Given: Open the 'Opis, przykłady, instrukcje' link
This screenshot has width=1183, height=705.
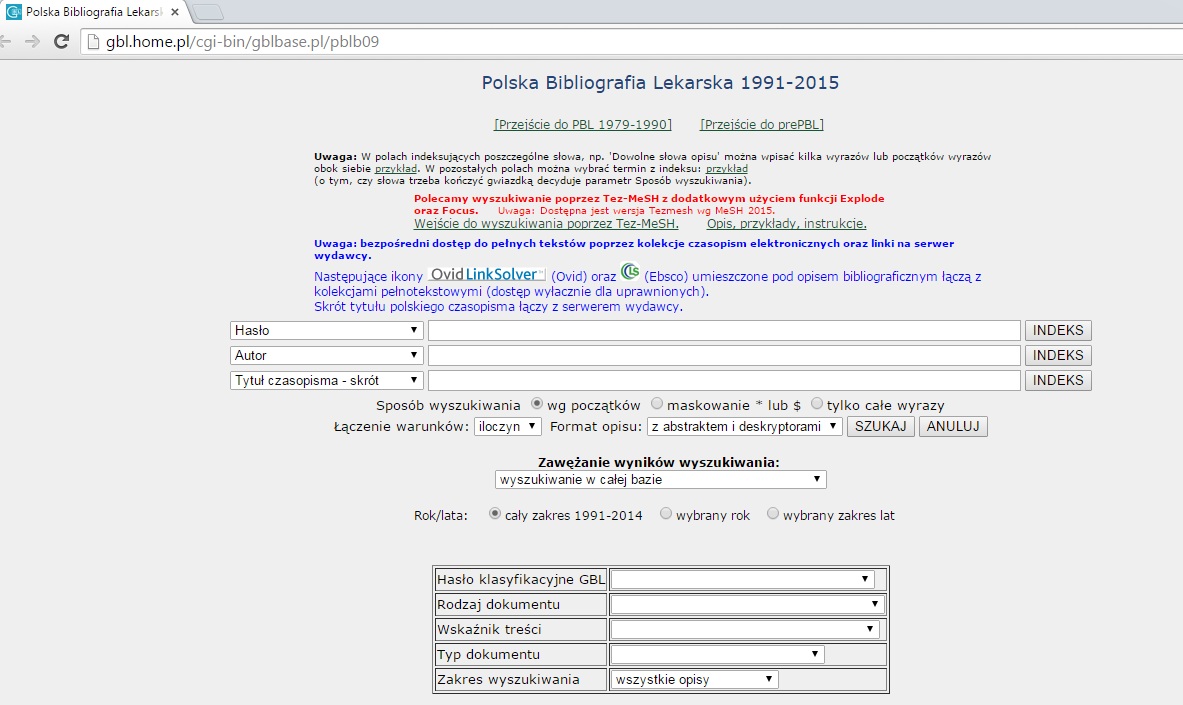Looking at the screenshot, I should 787,223.
